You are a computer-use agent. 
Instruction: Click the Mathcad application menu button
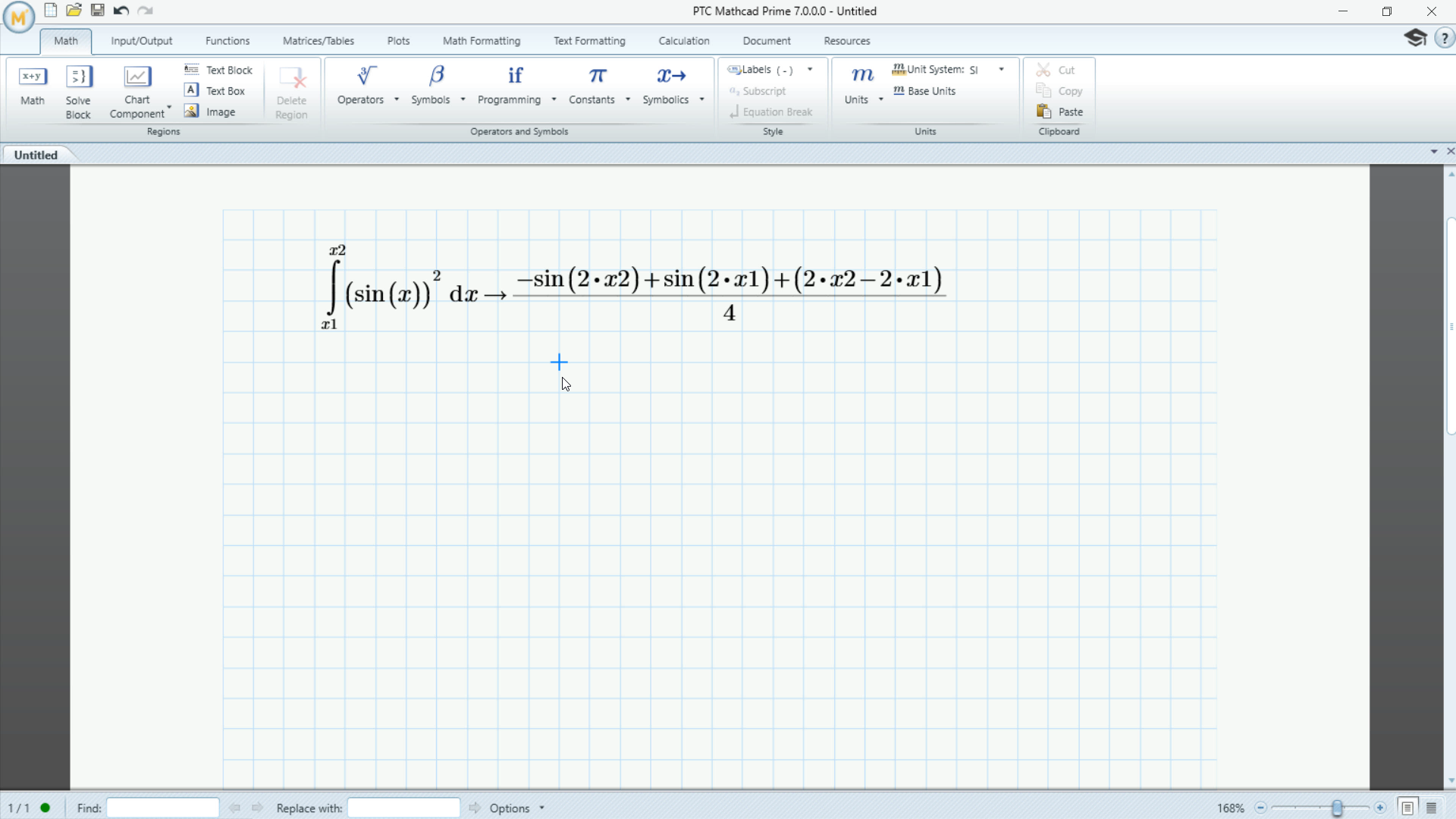[19, 17]
